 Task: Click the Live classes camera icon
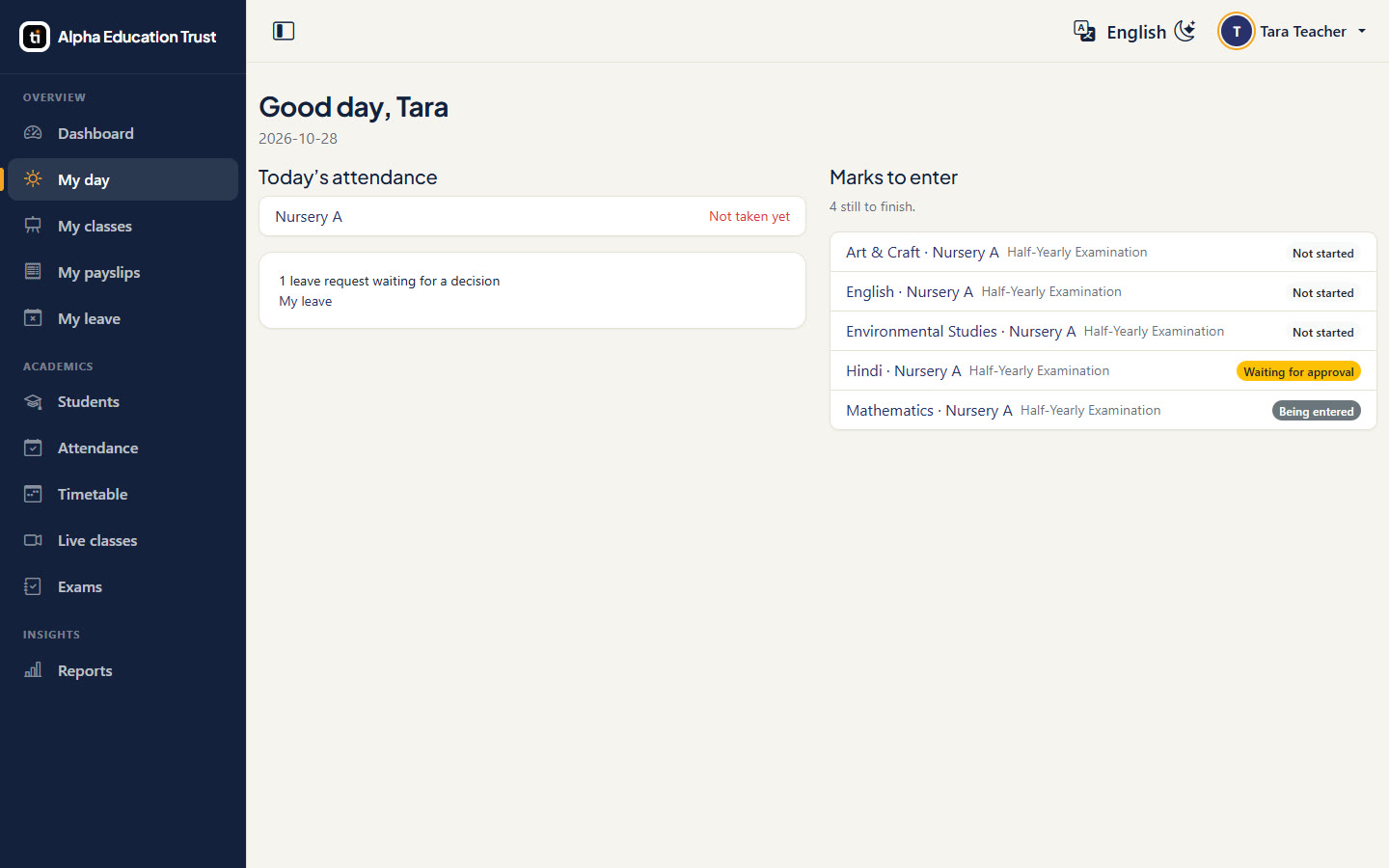pyautogui.click(x=33, y=540)
